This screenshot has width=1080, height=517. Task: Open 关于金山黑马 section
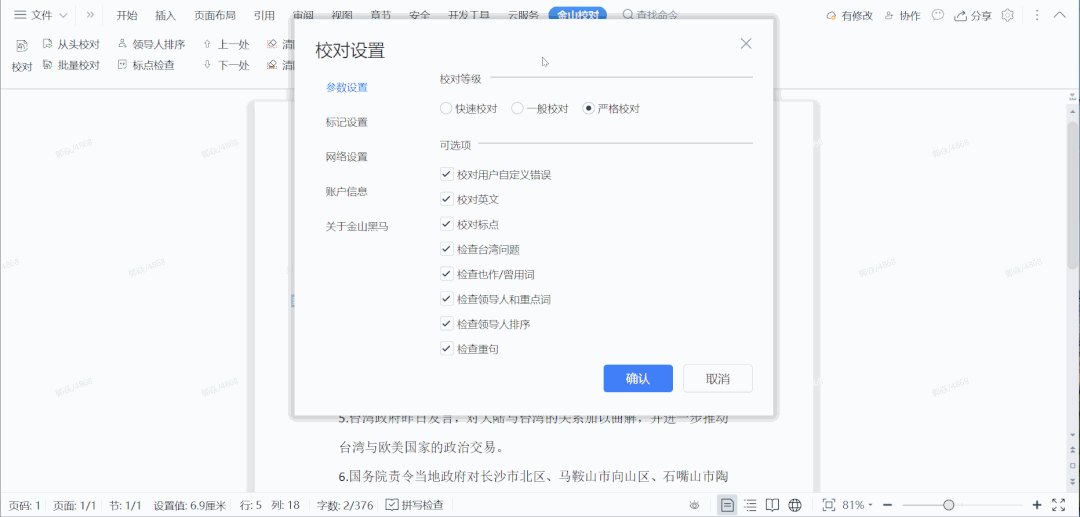tap(357, 226)
